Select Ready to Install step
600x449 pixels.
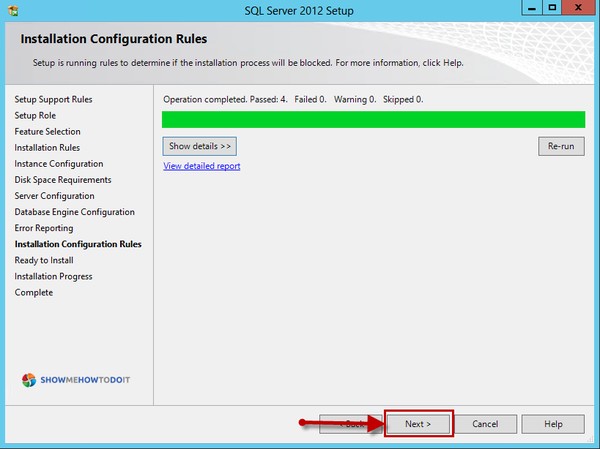pyautogui.click(x=44, y=260)
